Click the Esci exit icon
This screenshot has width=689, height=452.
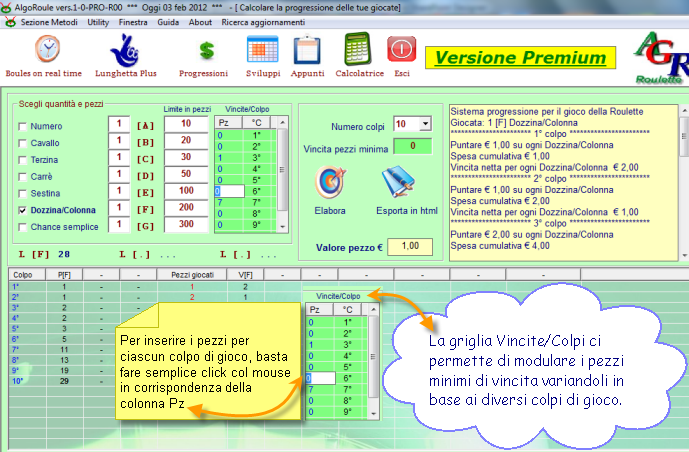tap(402, 49)
